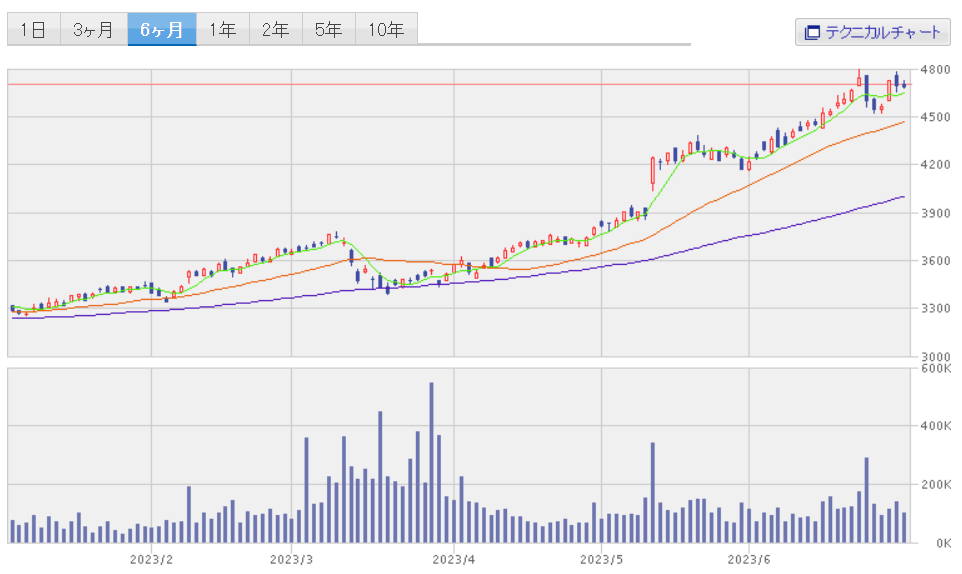
Task: Click the active 6ヶ月 tab
Action: (x=161, y=30)
